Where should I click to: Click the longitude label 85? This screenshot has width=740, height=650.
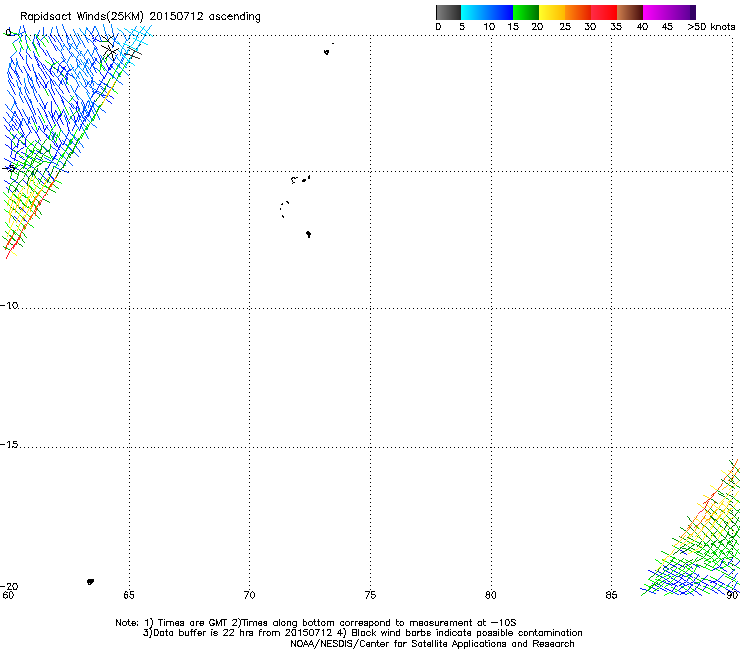pos(611,595)
